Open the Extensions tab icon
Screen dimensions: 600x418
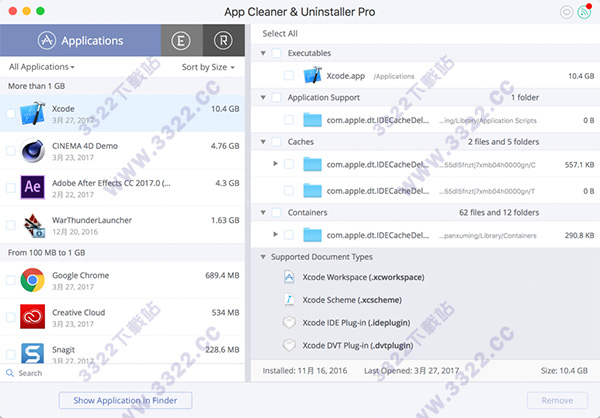click(181, 40)
